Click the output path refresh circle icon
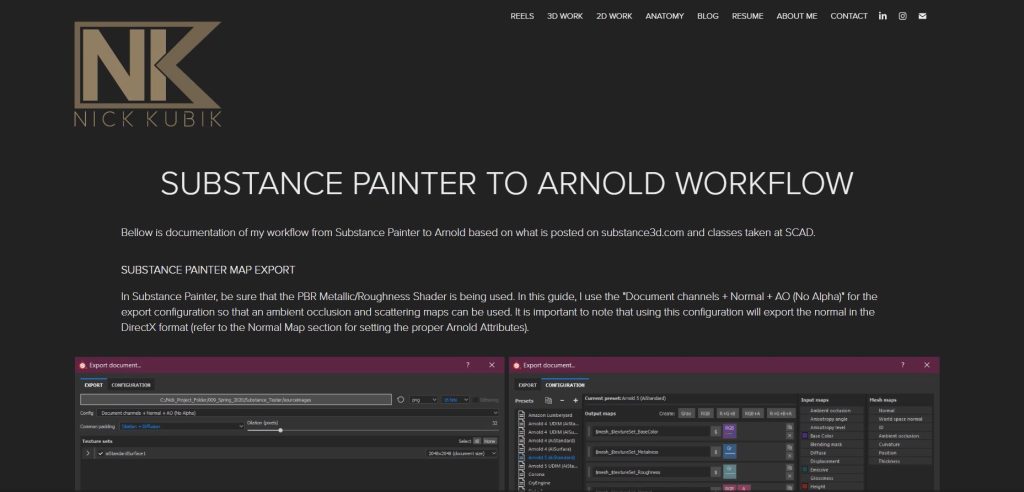 (x=400, y=400)
